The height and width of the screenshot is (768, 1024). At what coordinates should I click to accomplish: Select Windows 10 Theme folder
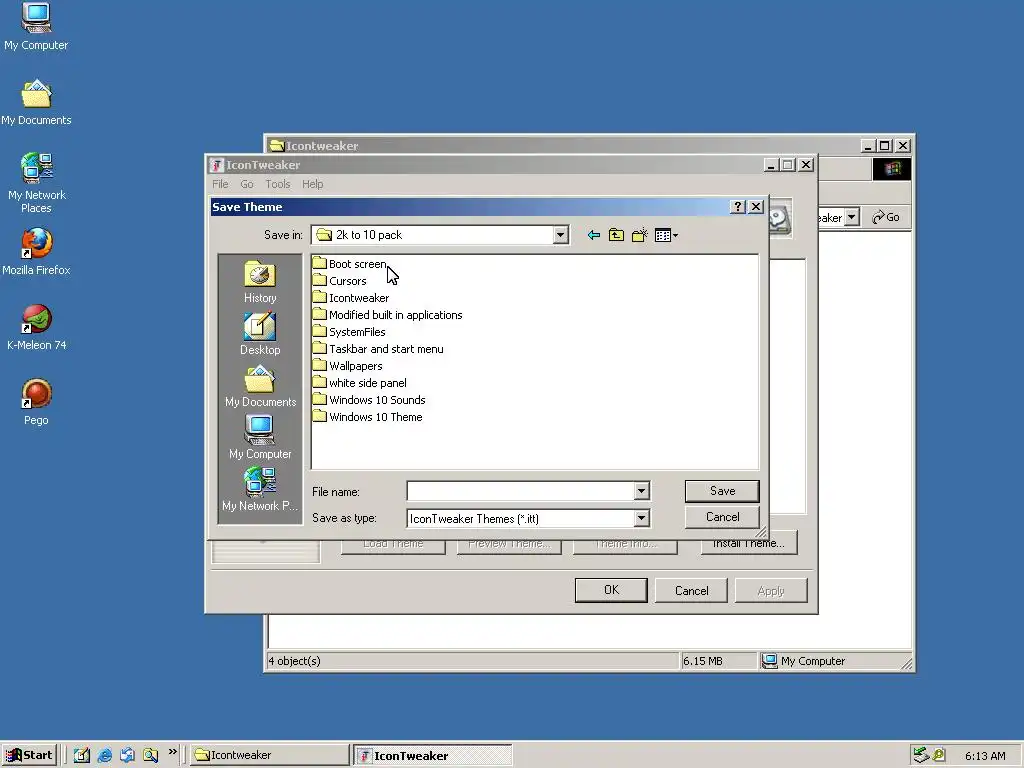click(x=368, y=417)
